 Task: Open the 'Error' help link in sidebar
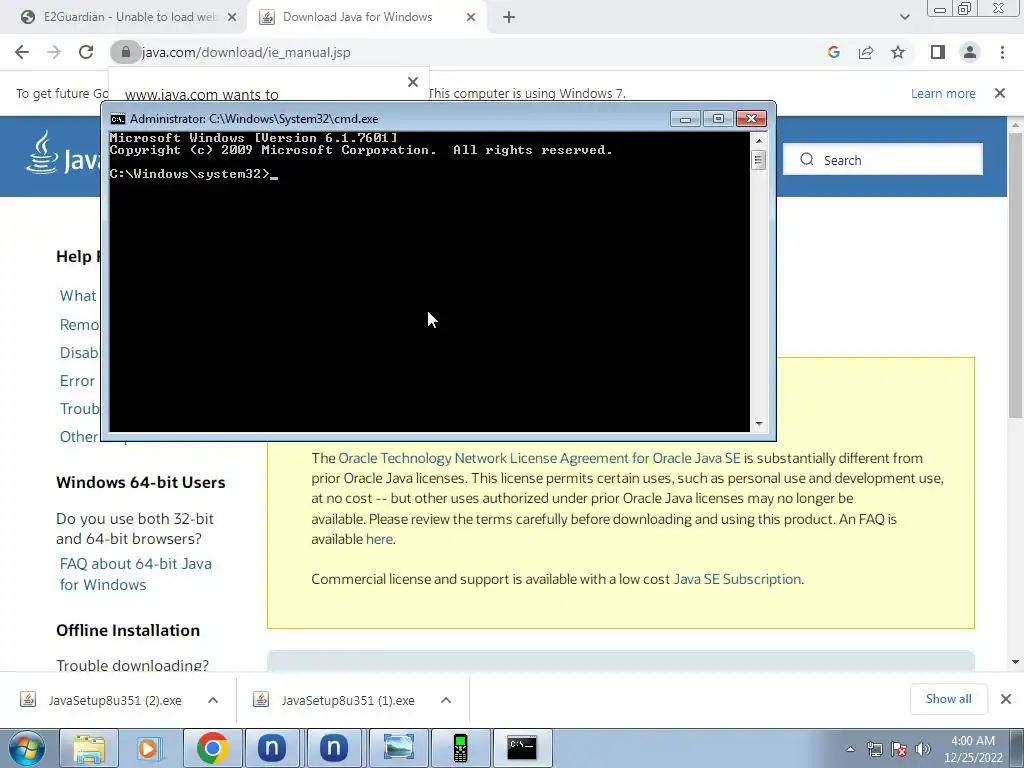pos(77,381)
